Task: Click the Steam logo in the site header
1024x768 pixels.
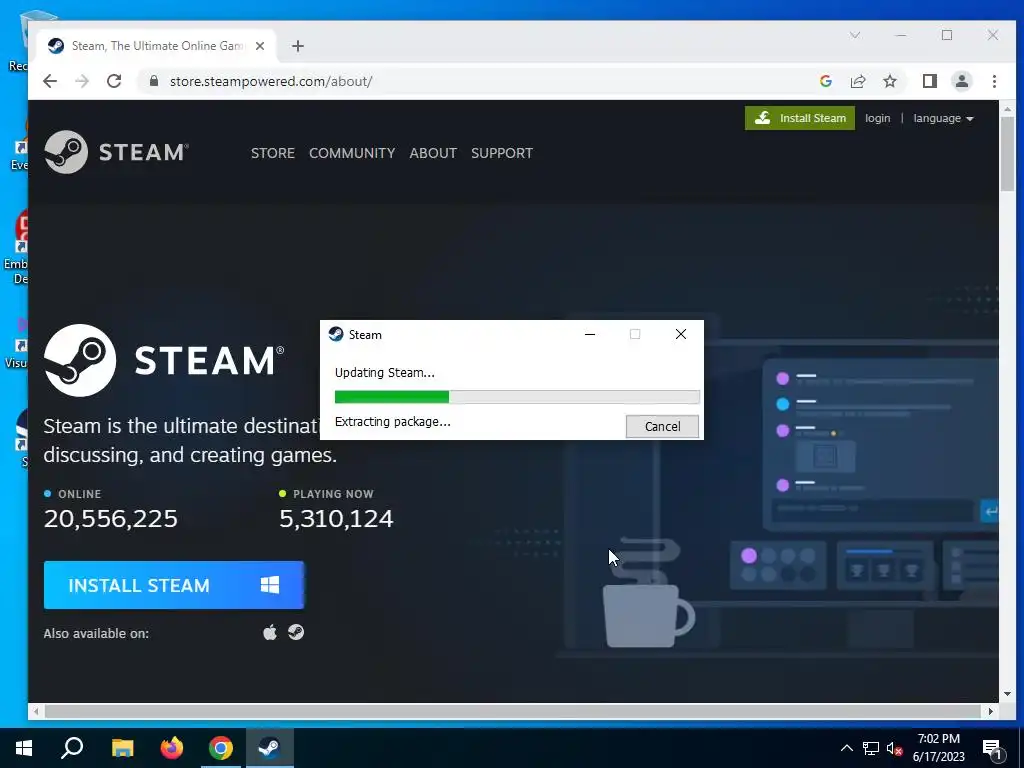Action: pyautogui.click(x=116, y=152)
